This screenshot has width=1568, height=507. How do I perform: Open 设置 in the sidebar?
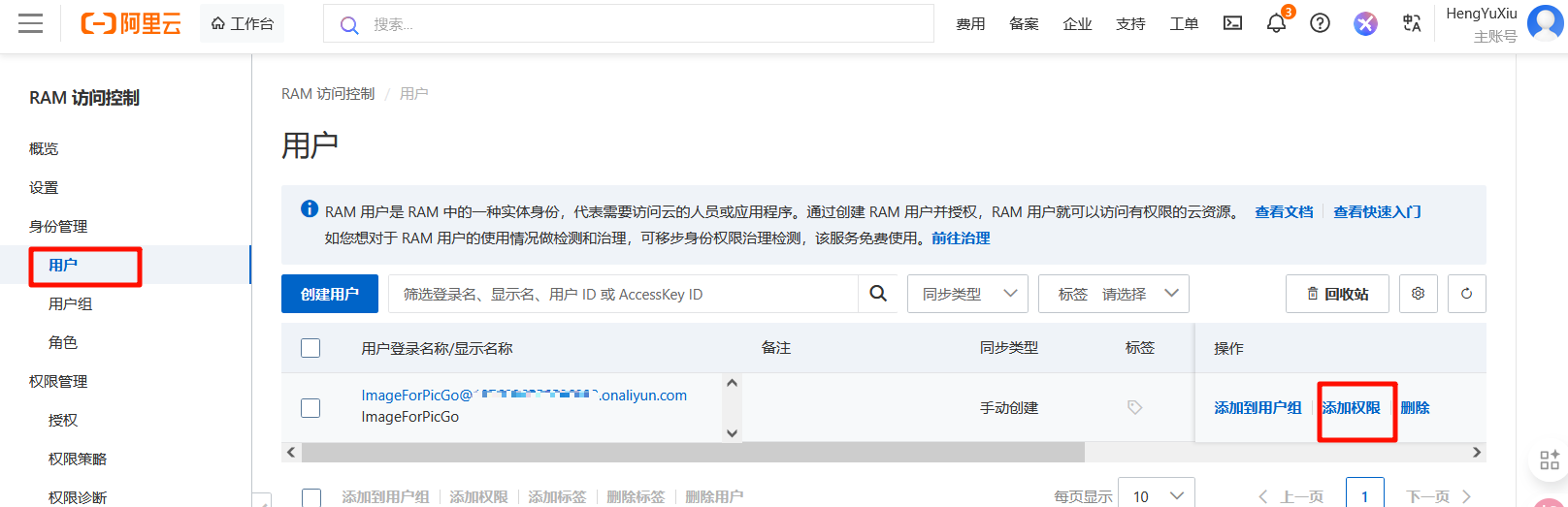[44, 187]
